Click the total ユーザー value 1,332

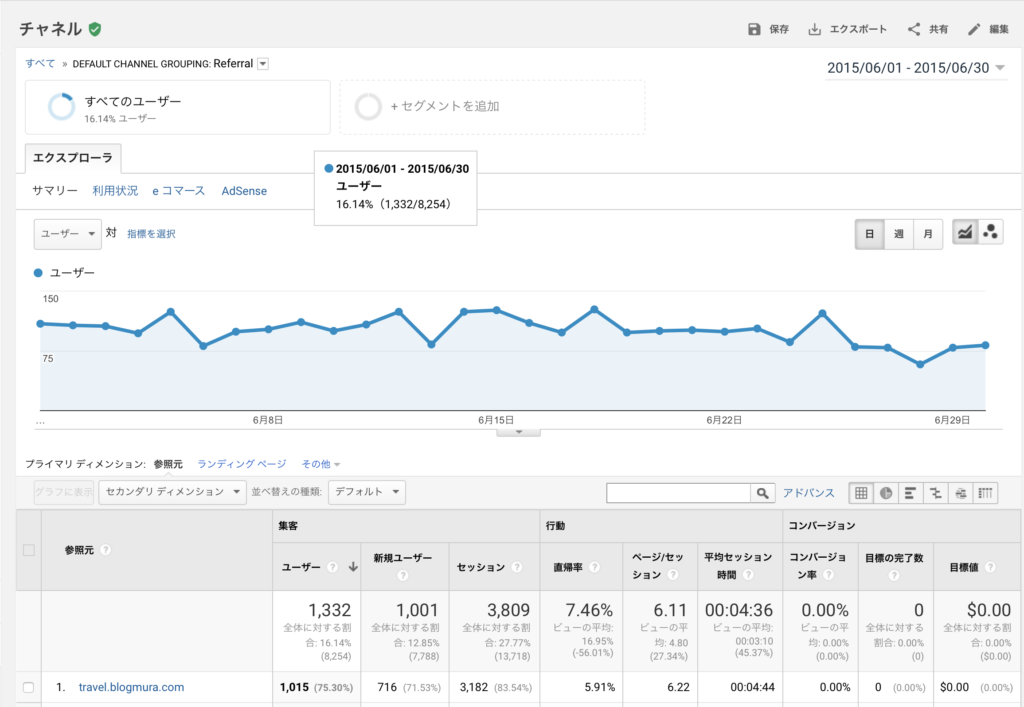tap(330, 610)
